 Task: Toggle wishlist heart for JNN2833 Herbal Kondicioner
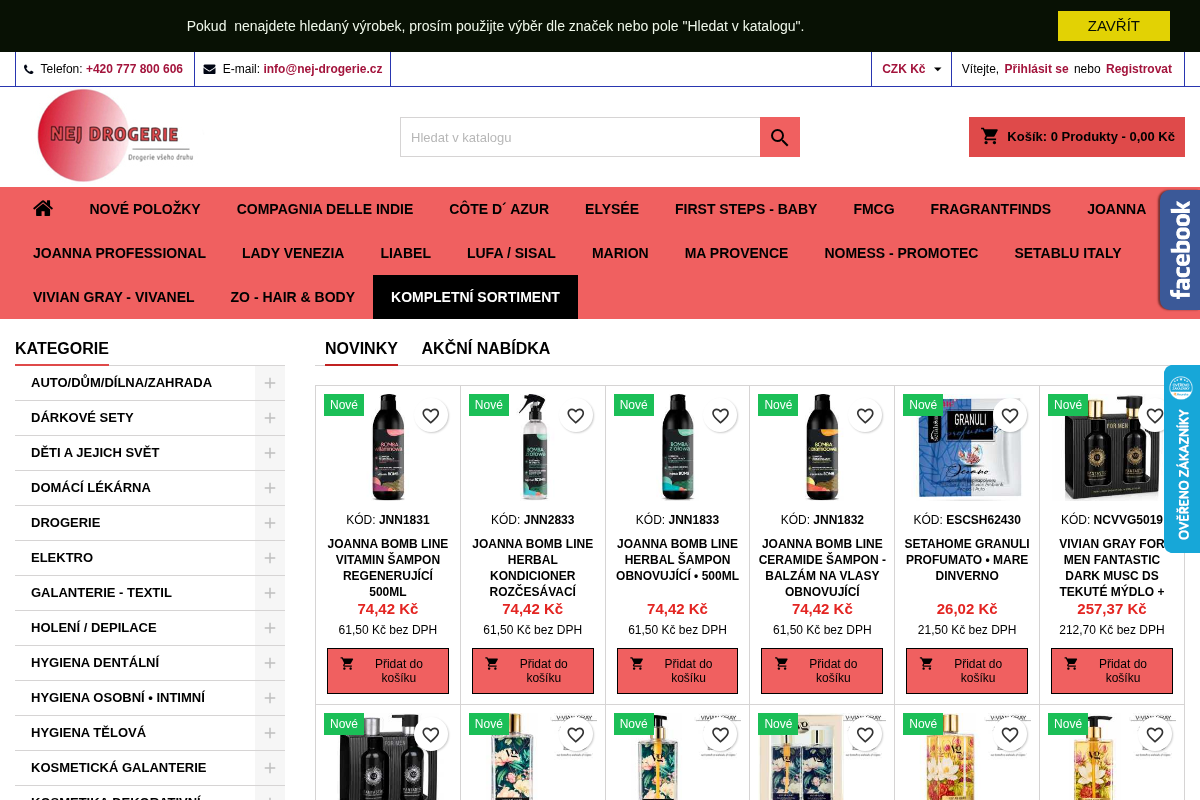tap(576, 416)
